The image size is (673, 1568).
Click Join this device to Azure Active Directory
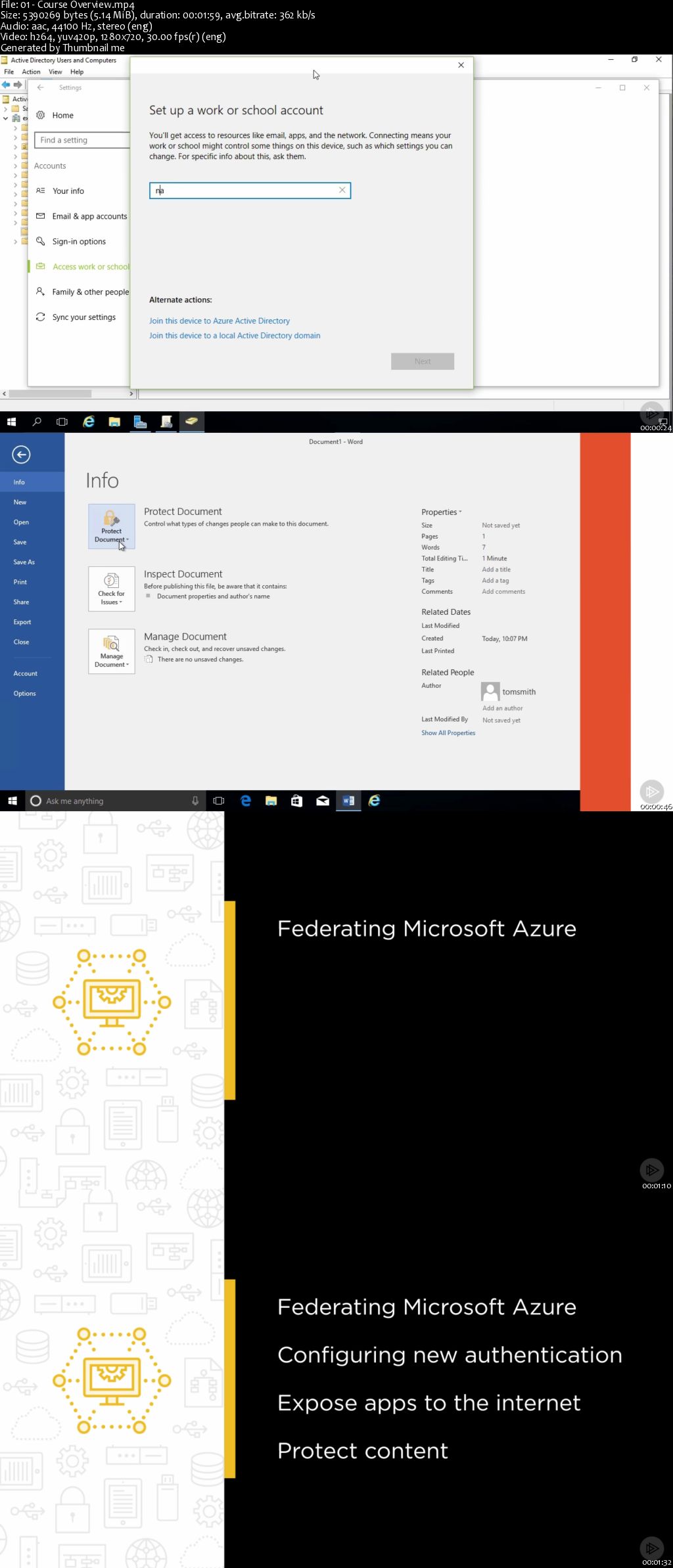click(220, 321)
